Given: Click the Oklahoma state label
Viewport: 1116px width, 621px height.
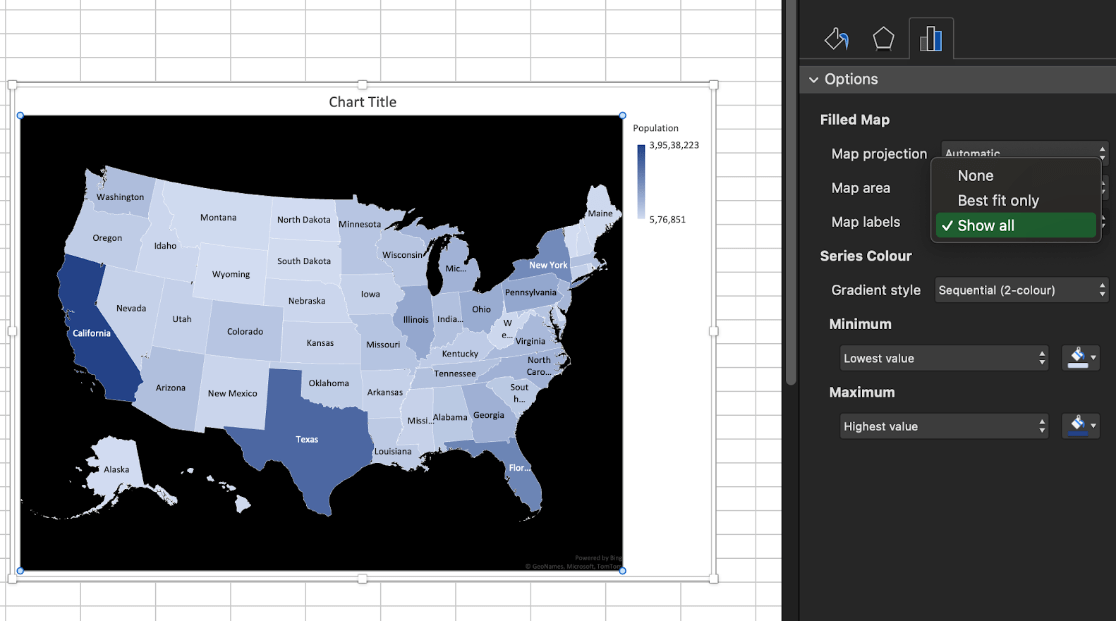Looking at the screenshot, I should pos(329,383).
